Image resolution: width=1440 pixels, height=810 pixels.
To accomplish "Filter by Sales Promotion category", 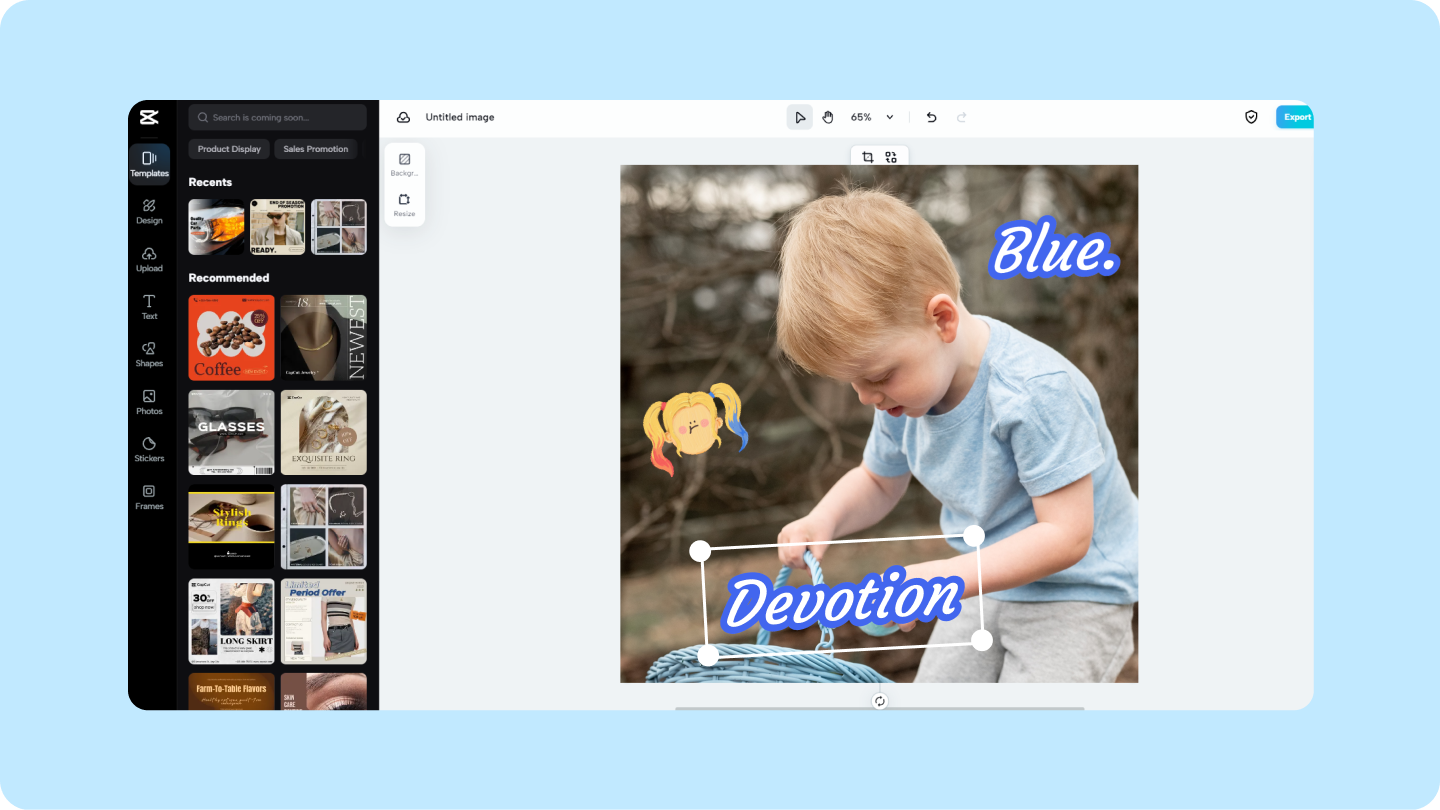I will click(x=315, y=149).
